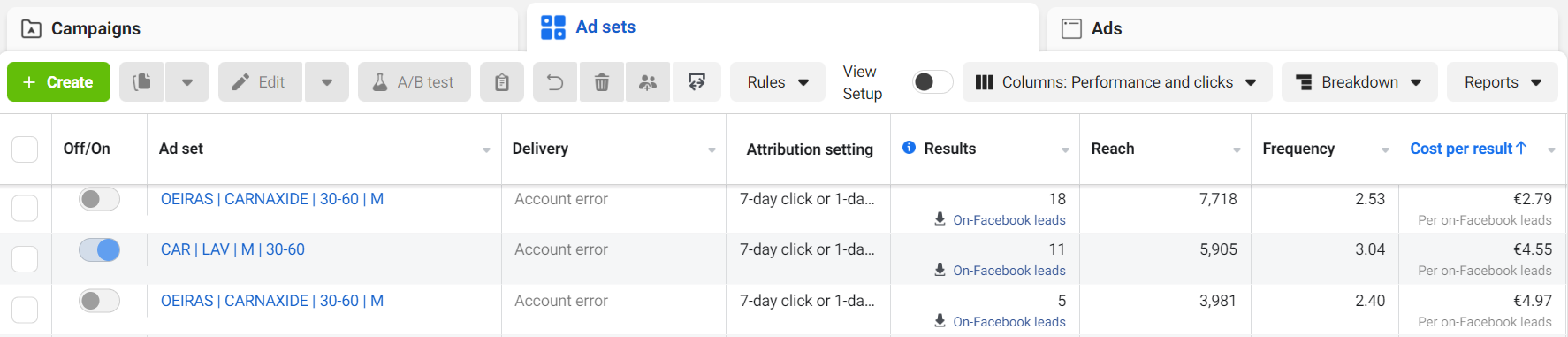Click the audience people icon
The width and height of the screenshot is (1568, 337).
(648, 82)
